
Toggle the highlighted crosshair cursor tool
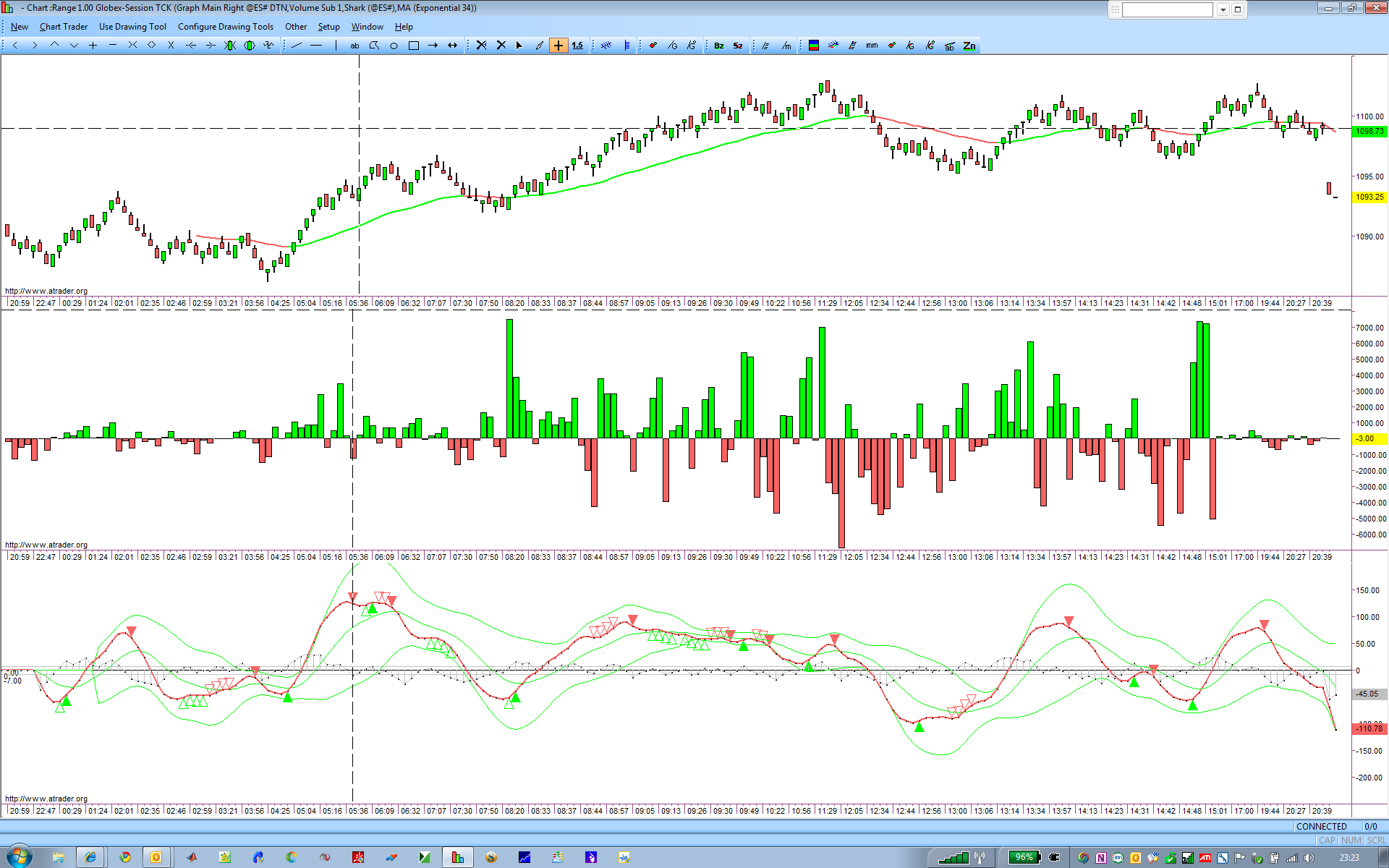coord(558,46)
